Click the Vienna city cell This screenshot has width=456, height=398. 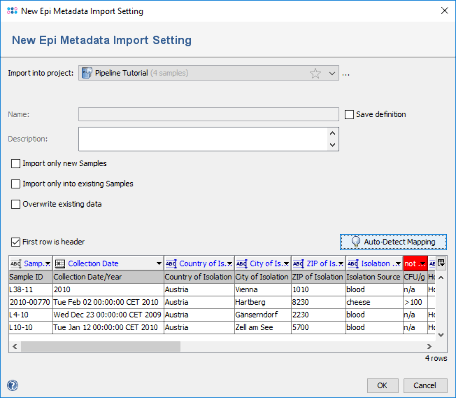(263, 289)
